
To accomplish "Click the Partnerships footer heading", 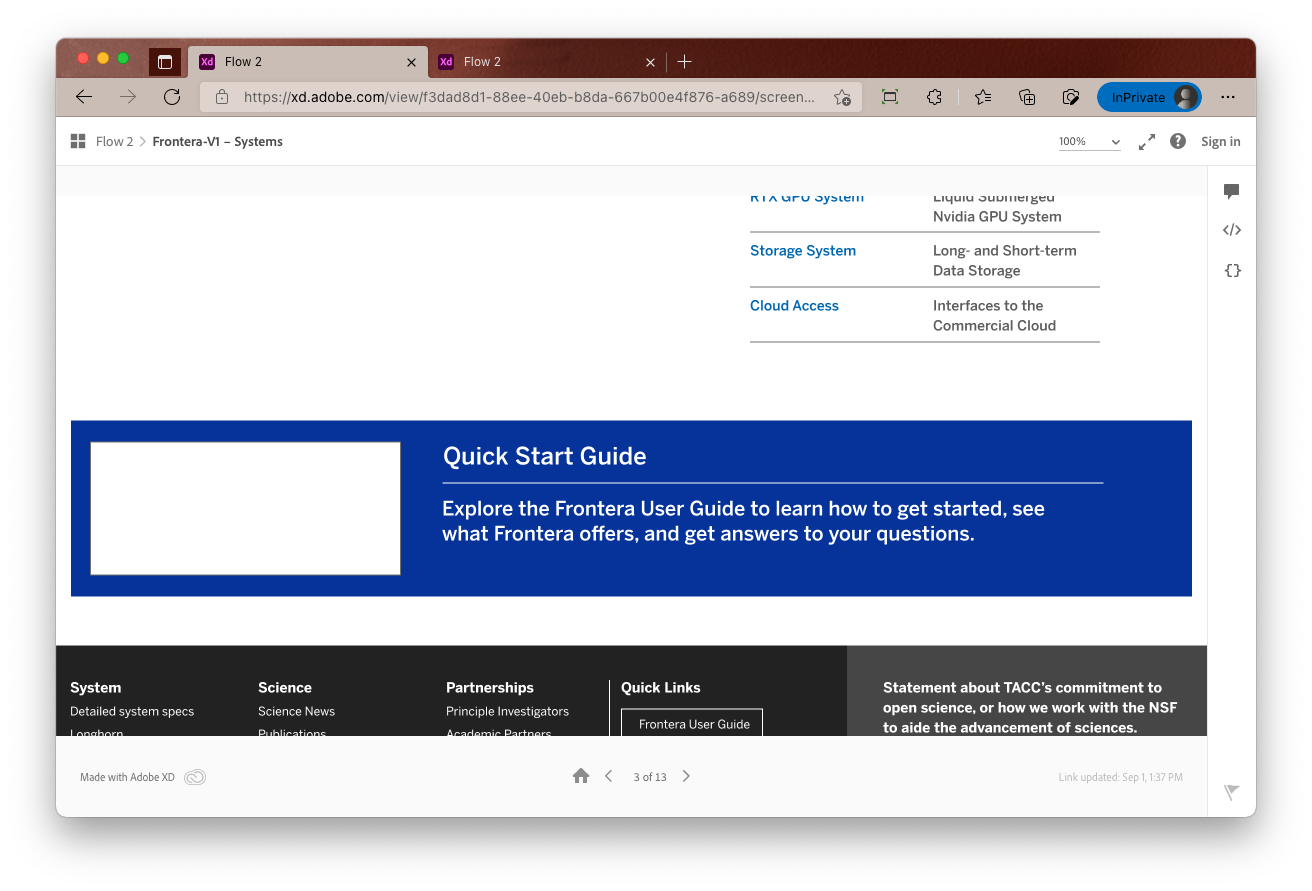I will coord(490,688).
